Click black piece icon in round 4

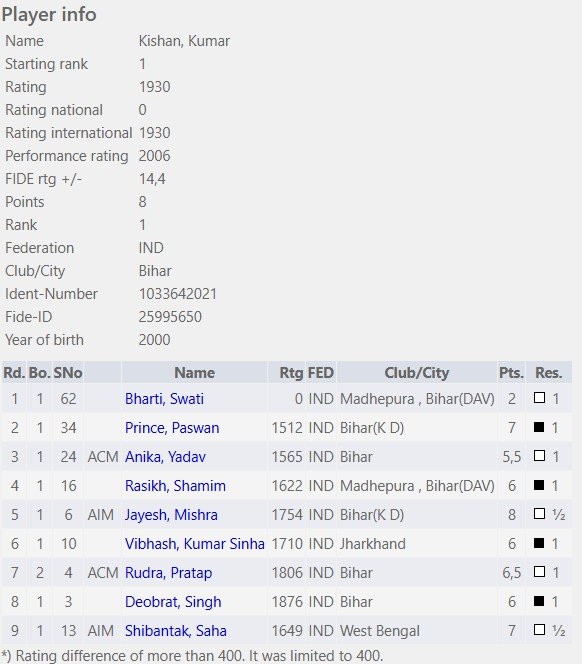click(539, 485)
